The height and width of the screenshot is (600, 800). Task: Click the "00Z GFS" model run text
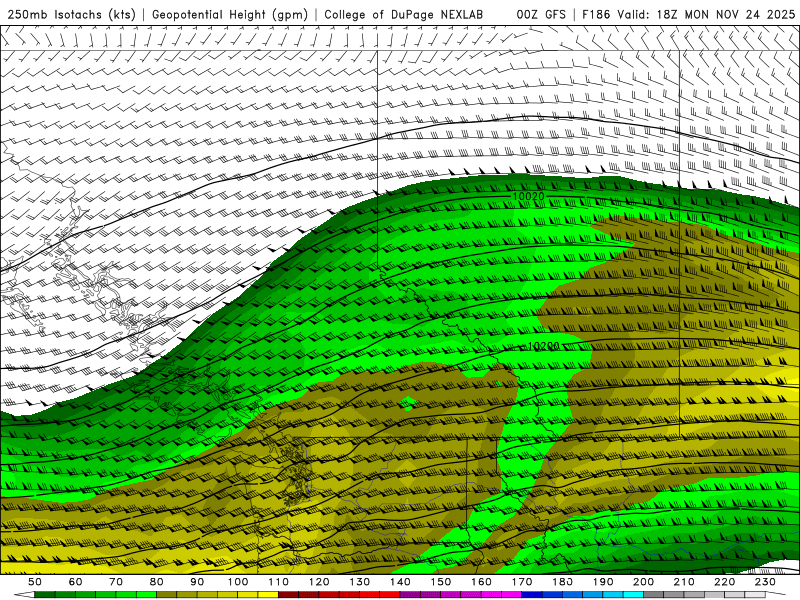[541, 14]
